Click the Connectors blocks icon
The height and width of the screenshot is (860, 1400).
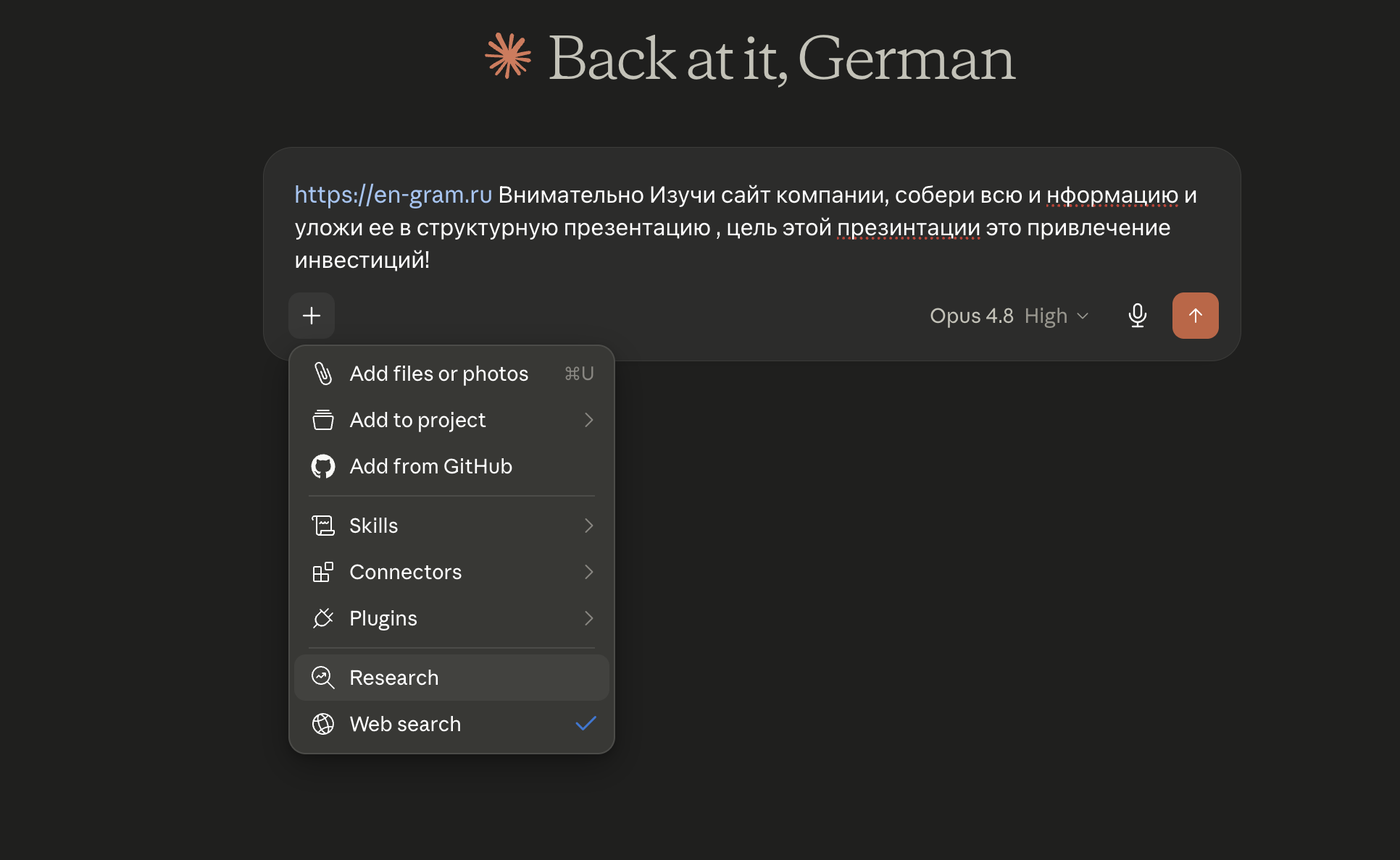click(x=323, y=572)
